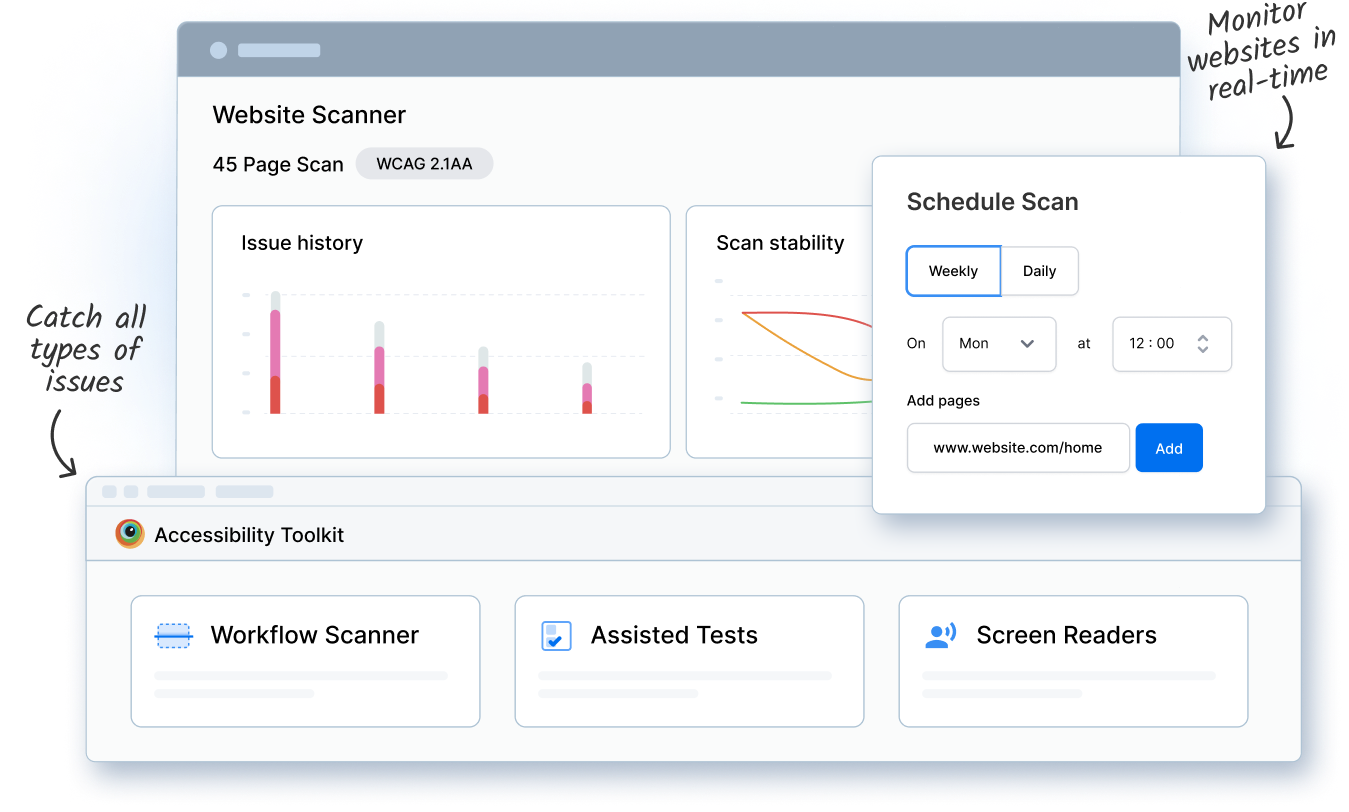
Task: Click the www.website.com/home input field
Action: 1017,448
